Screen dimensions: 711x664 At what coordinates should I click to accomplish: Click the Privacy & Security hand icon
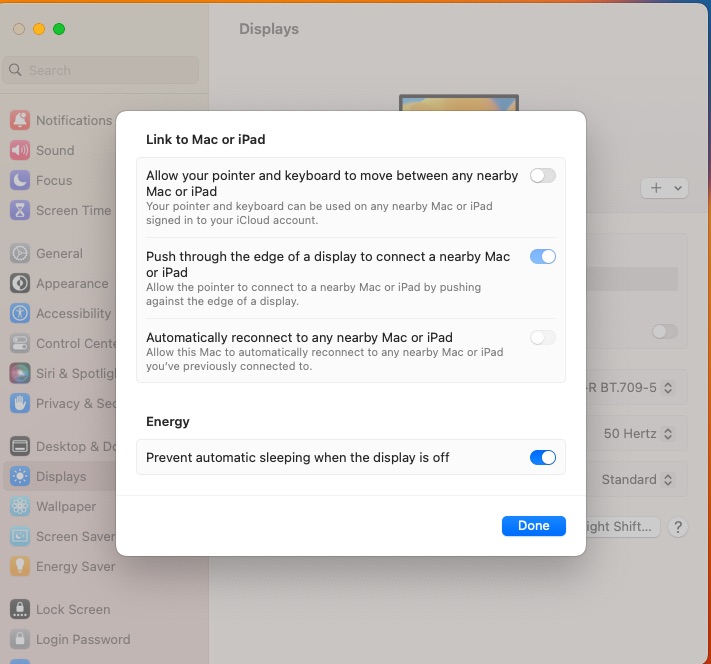tap(20, 403)
